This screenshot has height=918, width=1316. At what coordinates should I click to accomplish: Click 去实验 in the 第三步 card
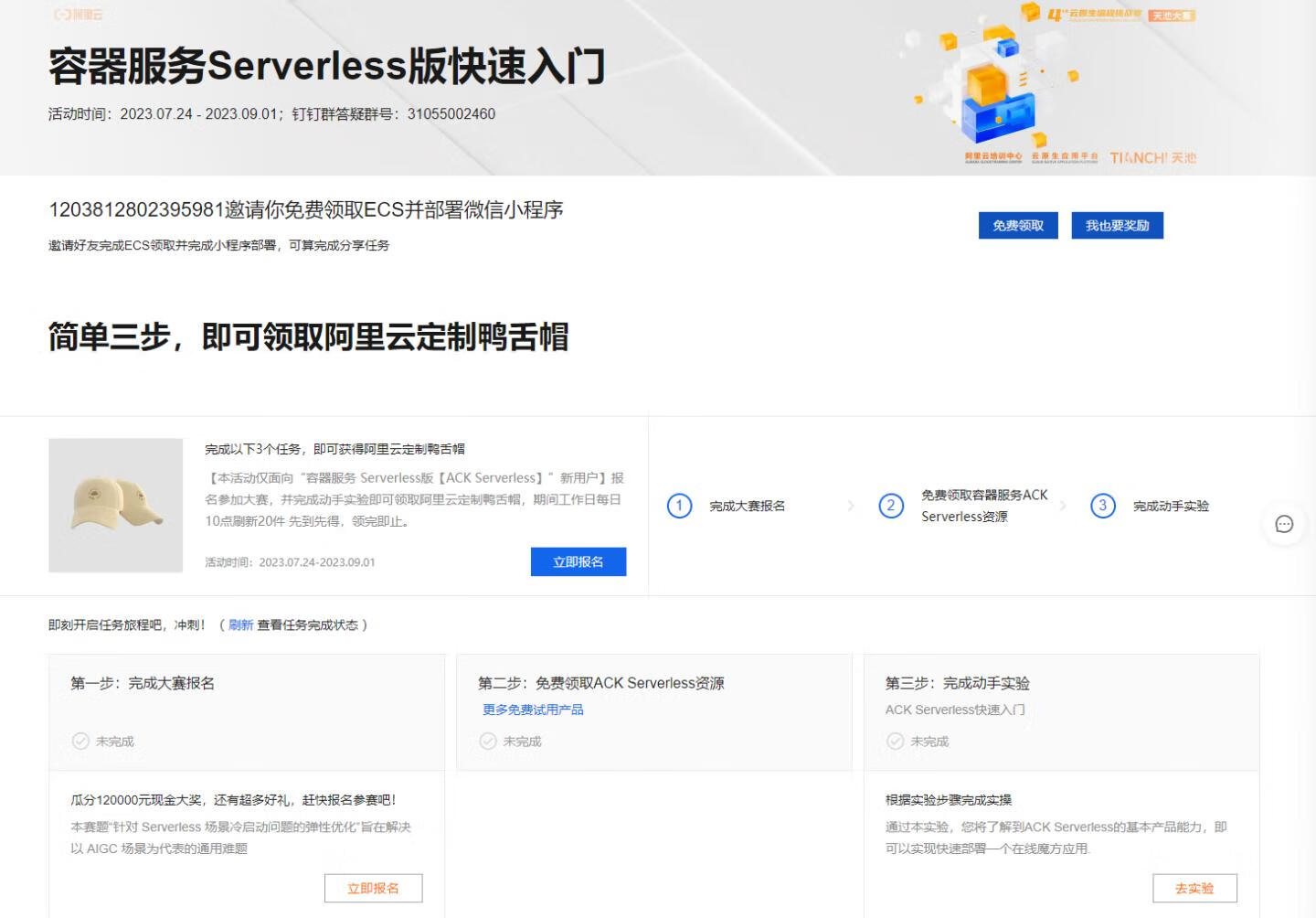(1194, 888)
